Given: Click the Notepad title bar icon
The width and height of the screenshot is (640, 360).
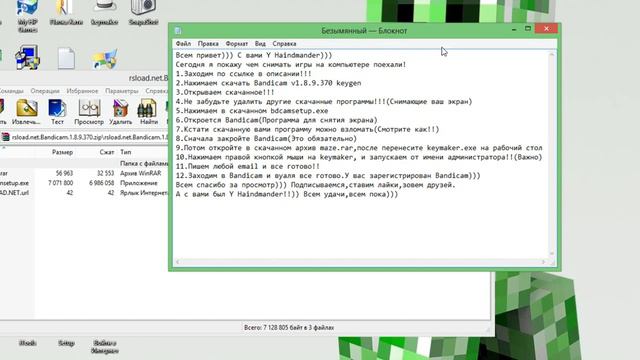Looking at the screenshot, I should coord(178,31).
